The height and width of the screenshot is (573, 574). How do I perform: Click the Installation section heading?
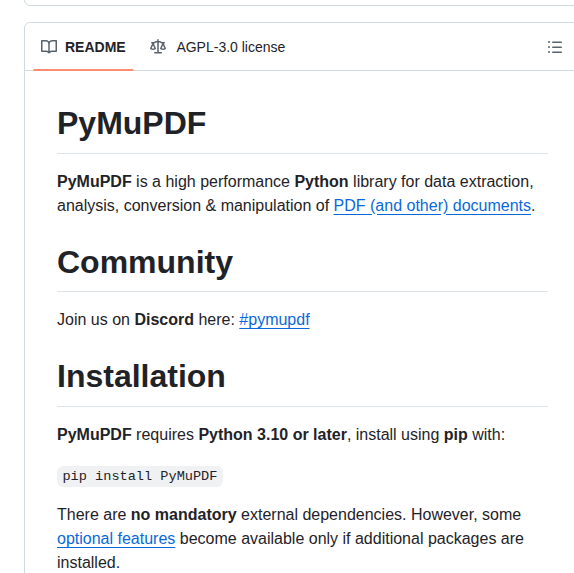141,376
